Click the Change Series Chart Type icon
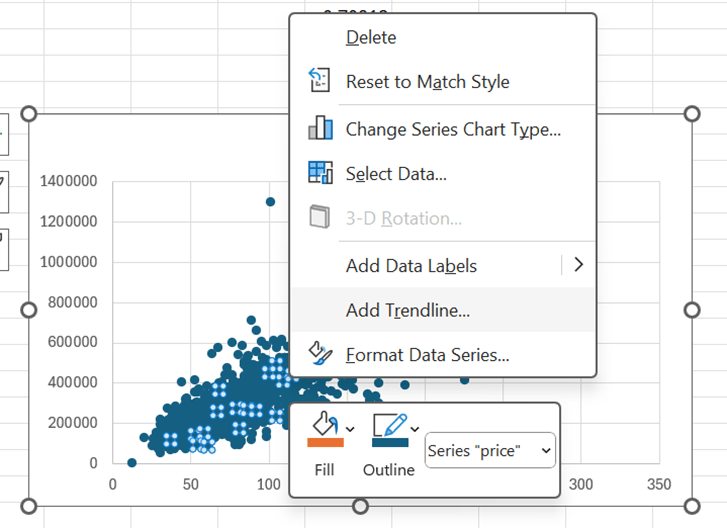 320,129
